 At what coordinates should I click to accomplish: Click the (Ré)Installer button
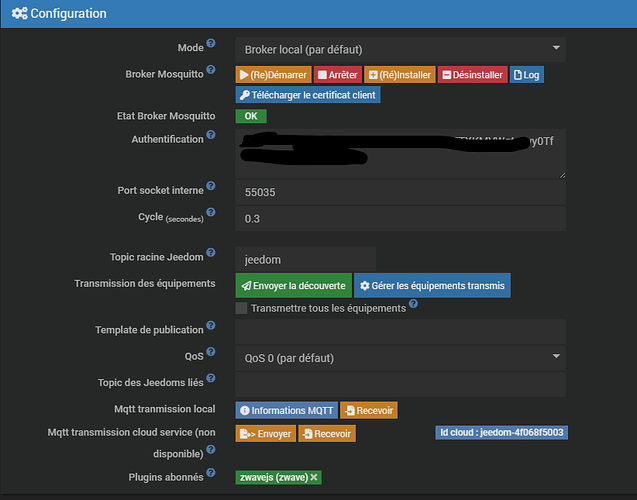pos(398,75)
